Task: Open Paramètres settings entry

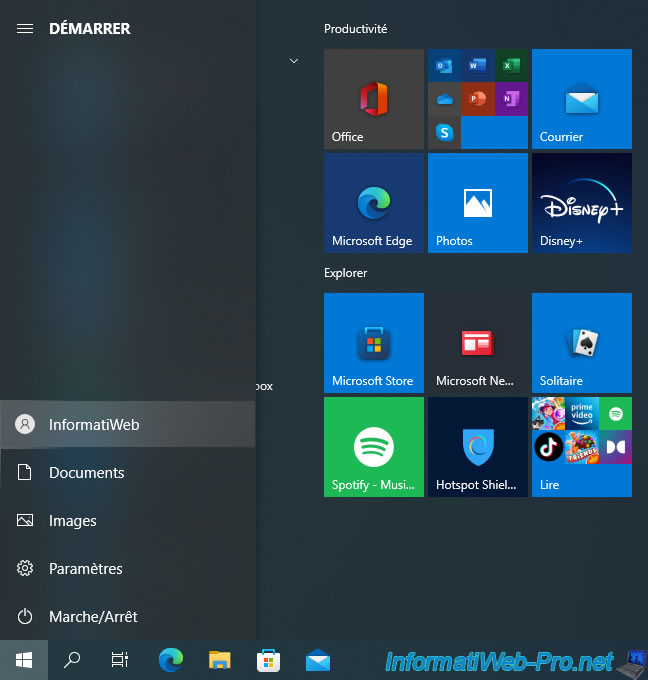Action: [128, 568]
